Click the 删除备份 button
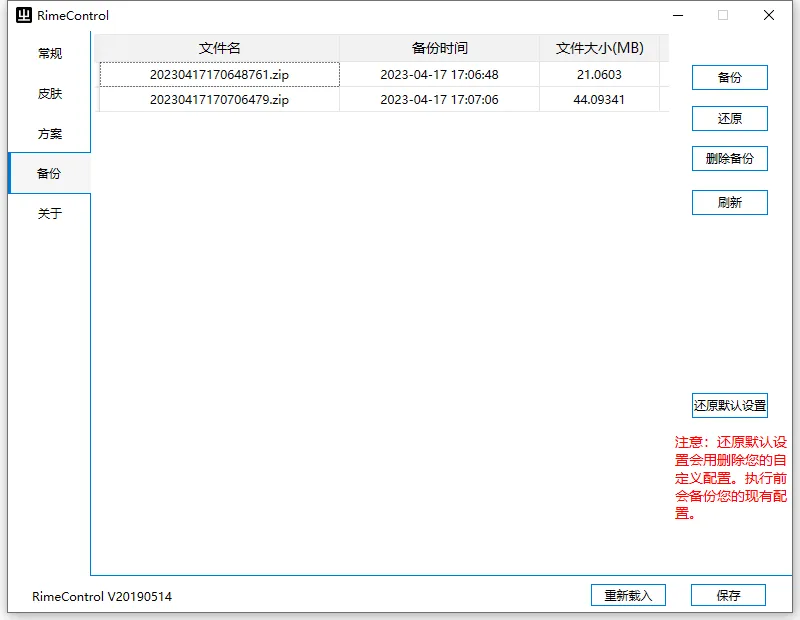800x620 pixels. click(x=729, y=158)
